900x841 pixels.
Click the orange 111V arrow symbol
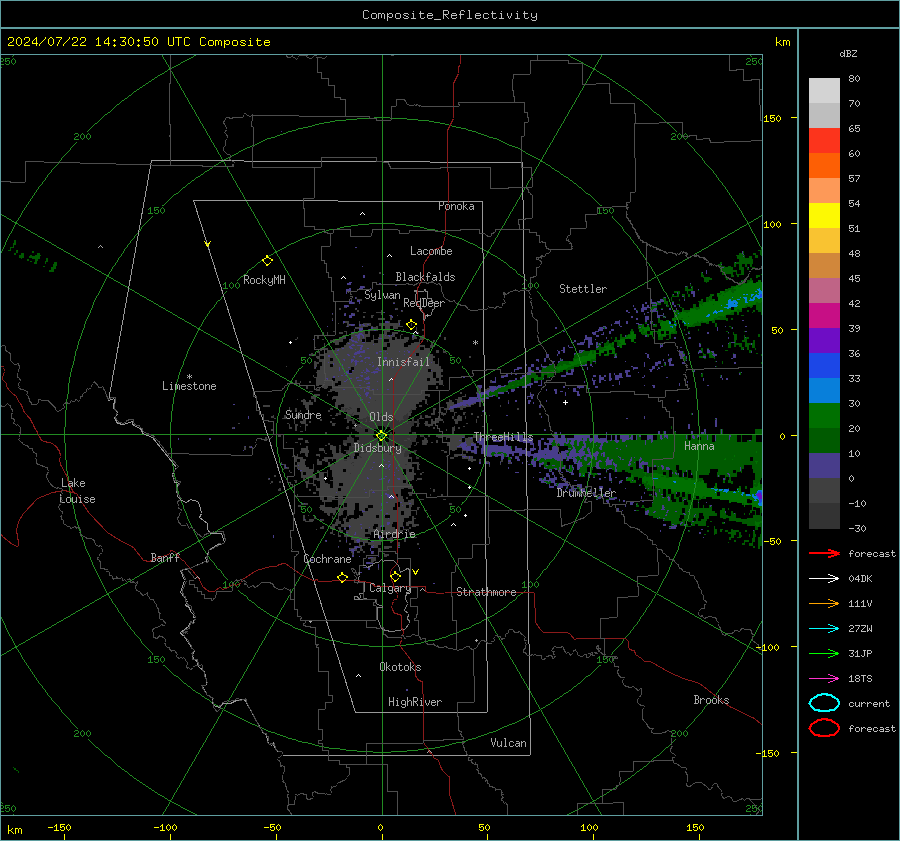coord(824,603)
